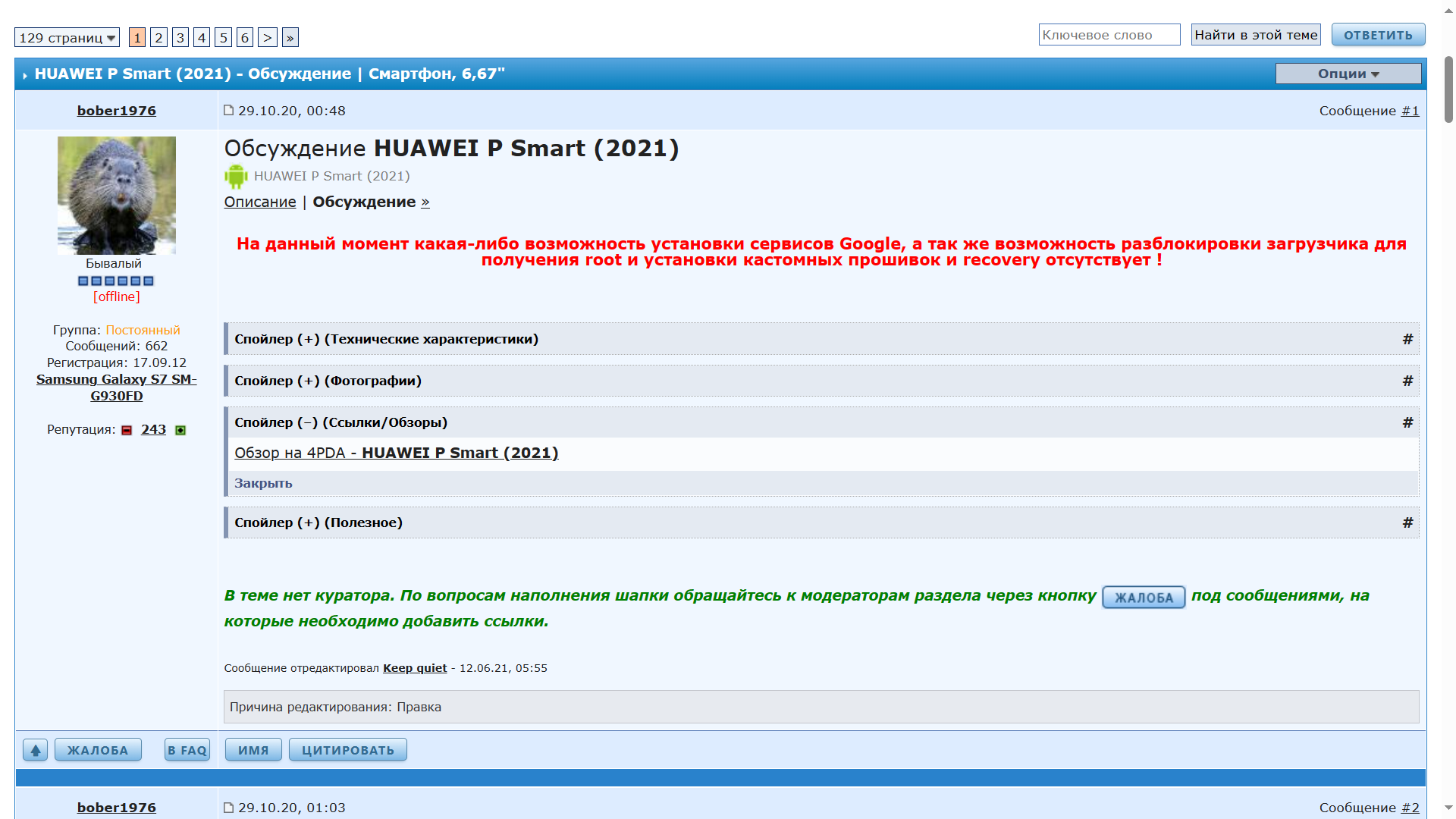Click # anchor on Полезное spoiler
The width and height of the screenshot is (1456, 819).
coord(1407,522)
